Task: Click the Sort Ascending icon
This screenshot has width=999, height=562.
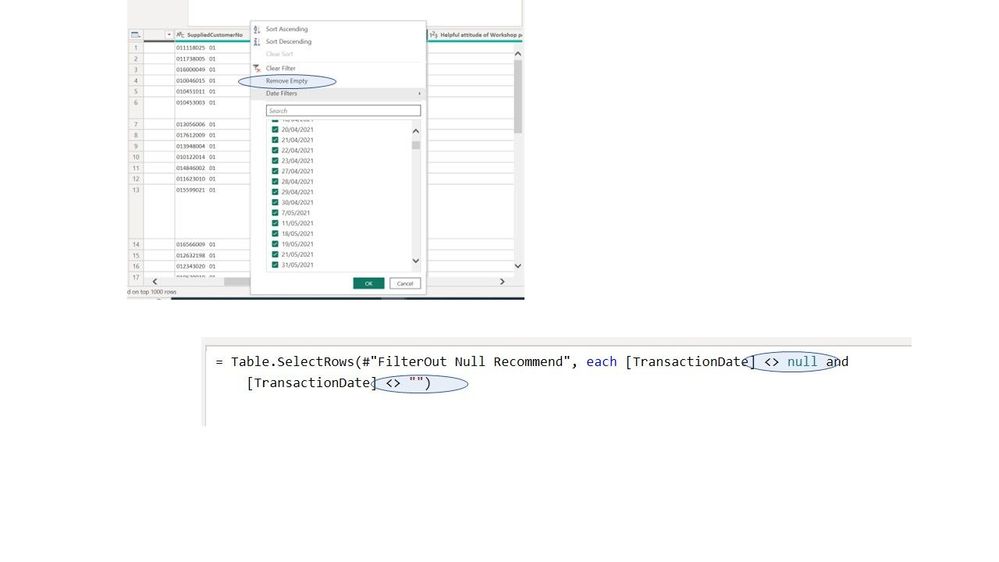Action: [x=257, y=29]
